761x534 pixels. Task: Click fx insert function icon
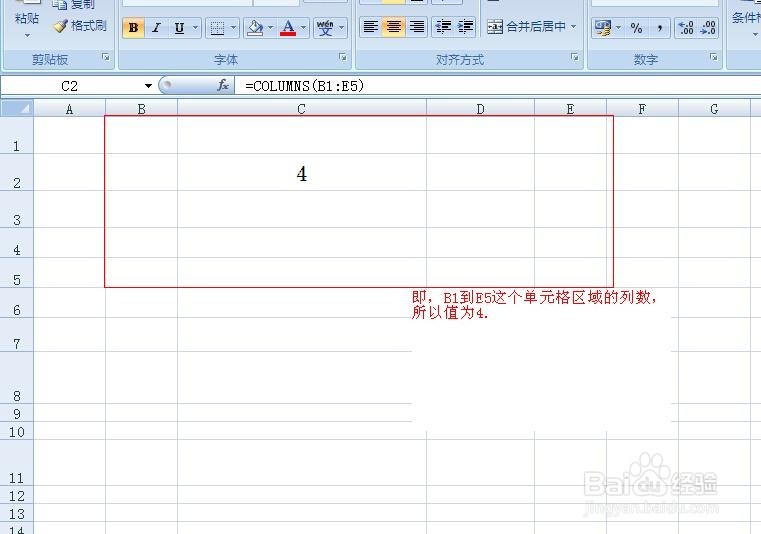click(223, 85)
